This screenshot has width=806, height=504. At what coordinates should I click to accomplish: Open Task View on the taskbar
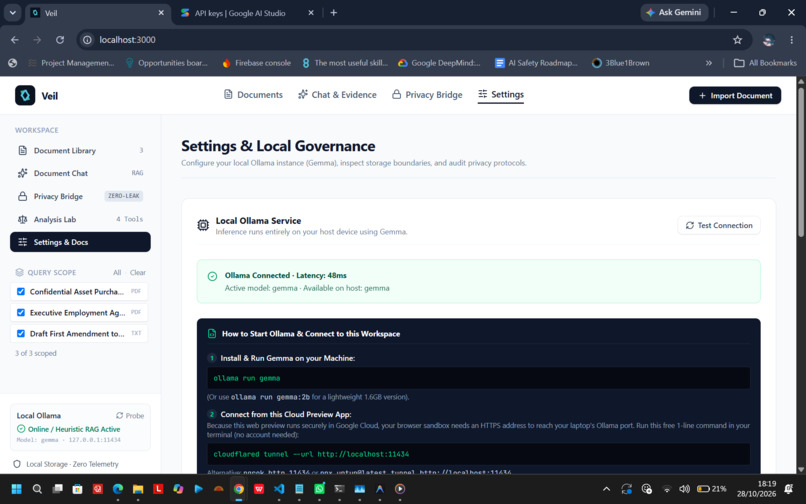pos(57,489)
